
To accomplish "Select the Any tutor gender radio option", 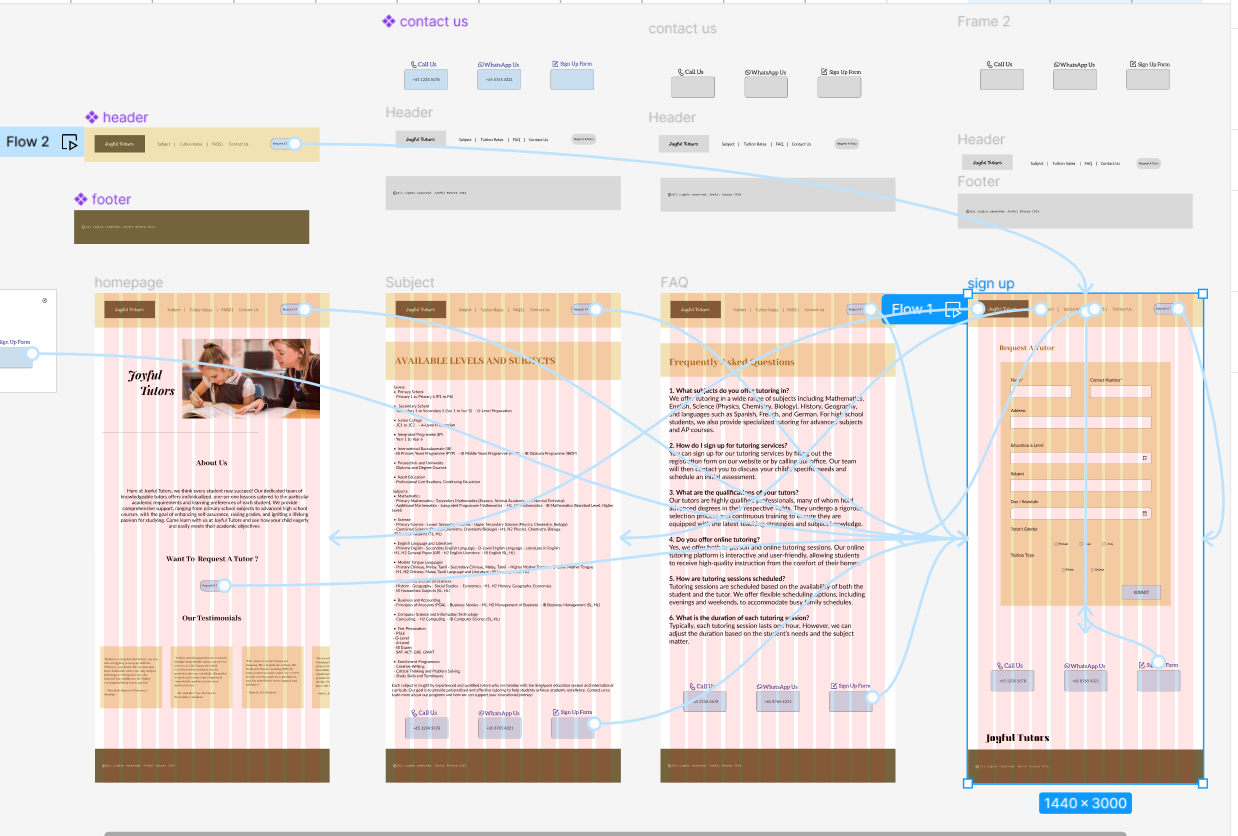I will pos(1103,544).
